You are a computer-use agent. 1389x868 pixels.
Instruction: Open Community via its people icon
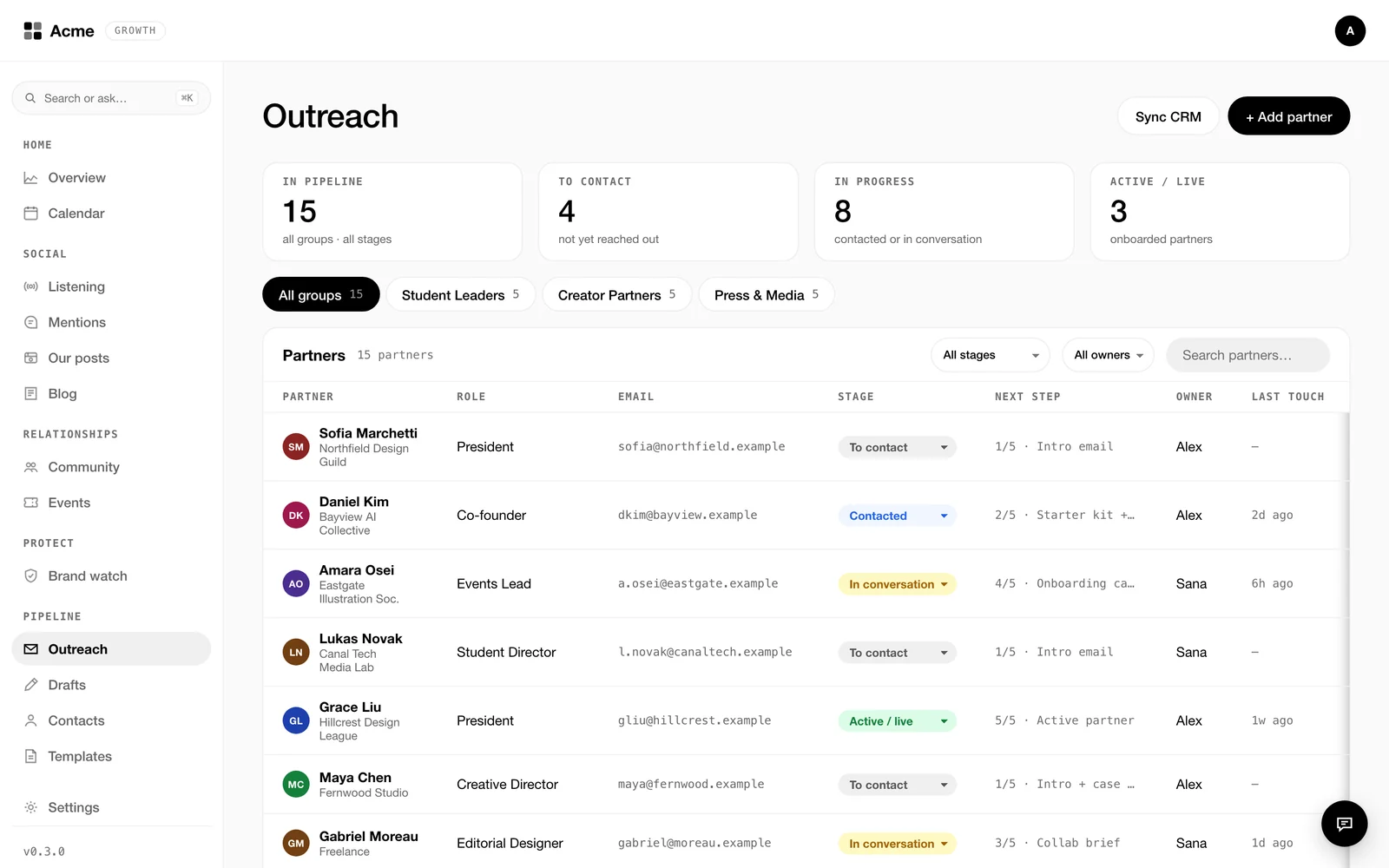30,467
